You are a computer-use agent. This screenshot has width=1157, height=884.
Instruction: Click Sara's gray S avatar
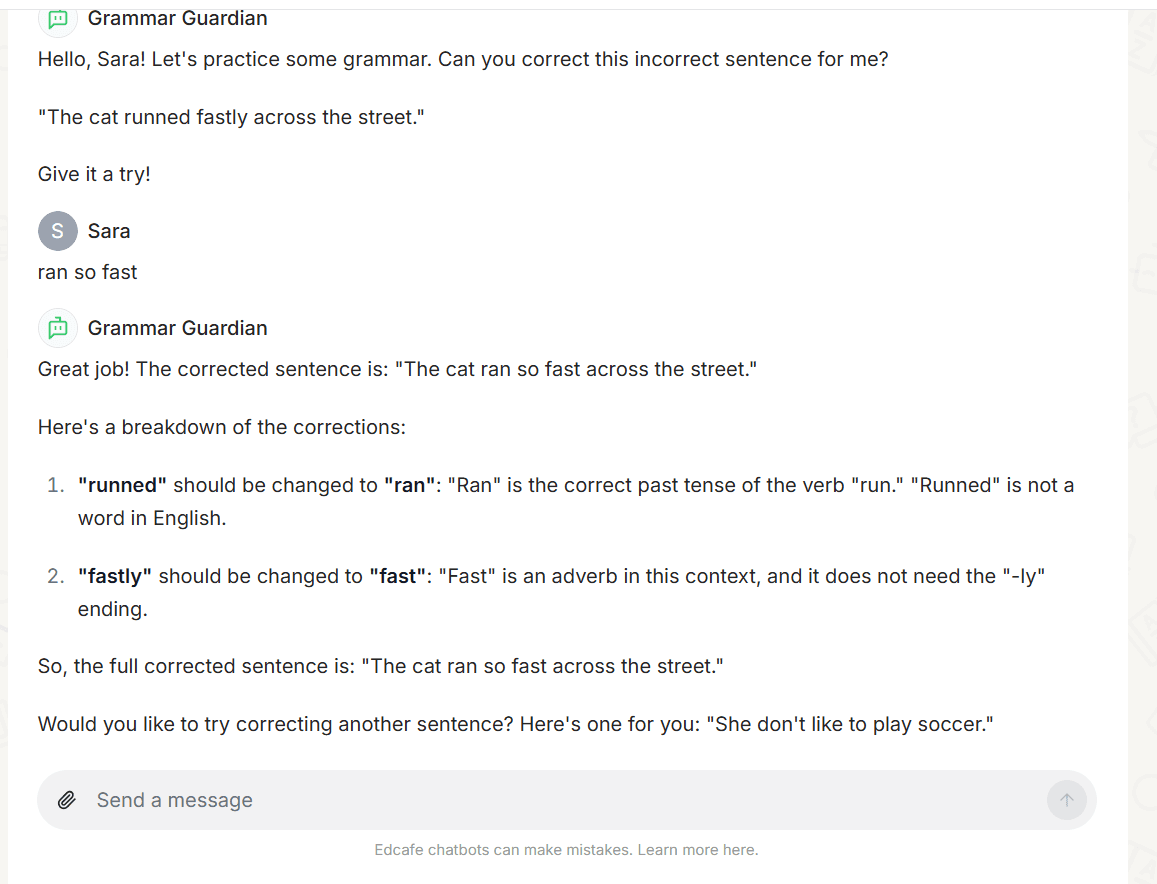(x=58, y=231)
